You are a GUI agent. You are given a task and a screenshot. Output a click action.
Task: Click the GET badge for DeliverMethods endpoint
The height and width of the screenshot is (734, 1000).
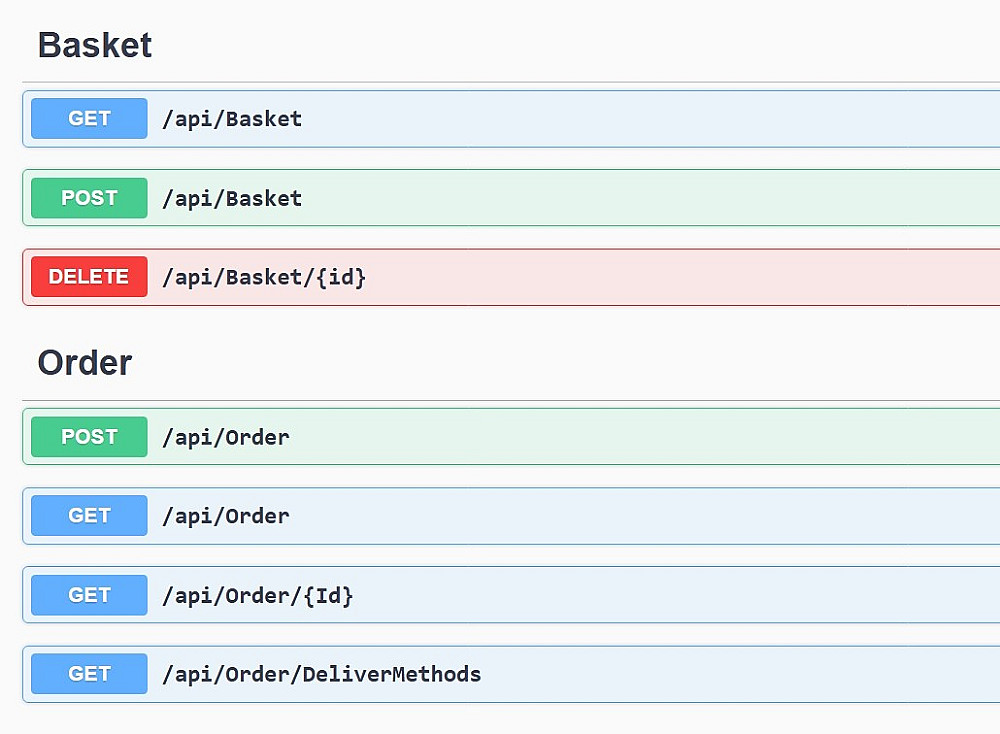(x=89, y=674)
